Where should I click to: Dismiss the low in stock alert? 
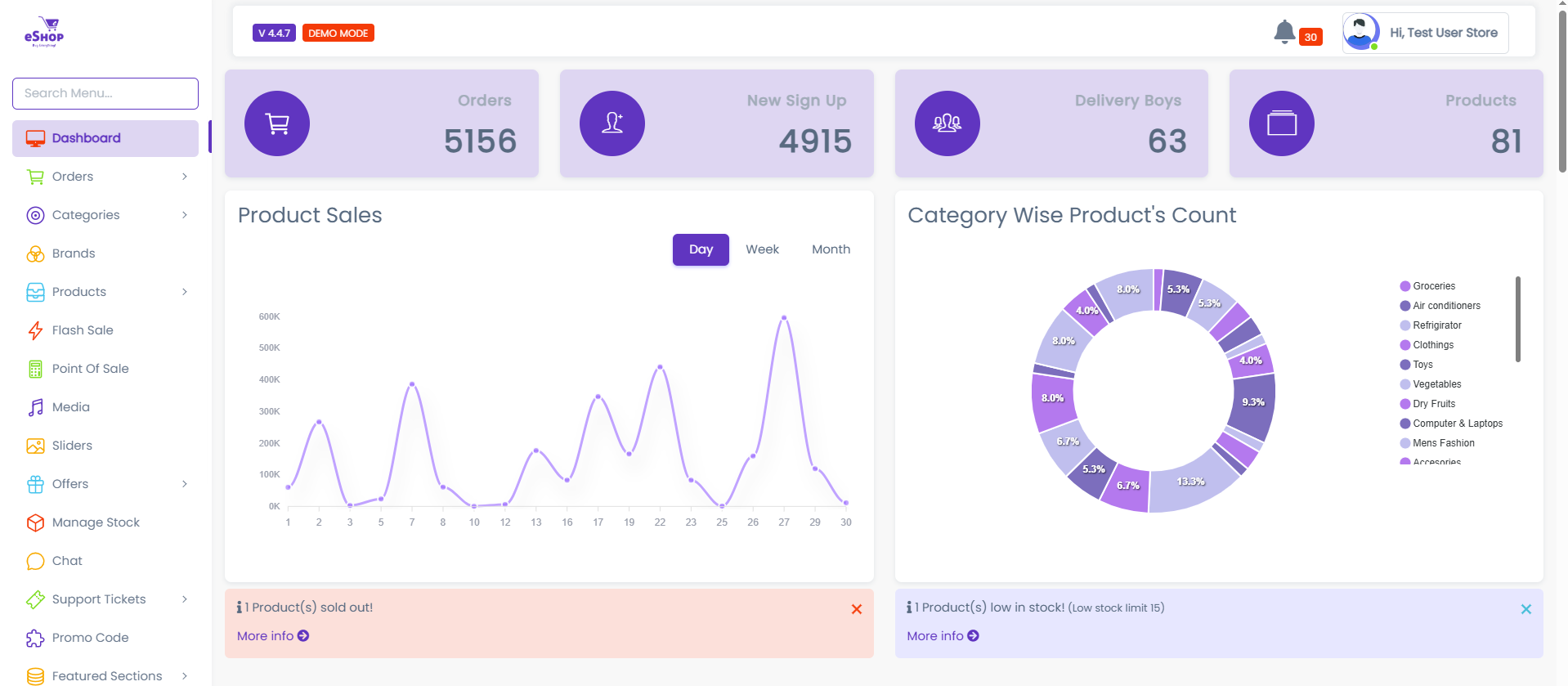tap(1526, 609)
